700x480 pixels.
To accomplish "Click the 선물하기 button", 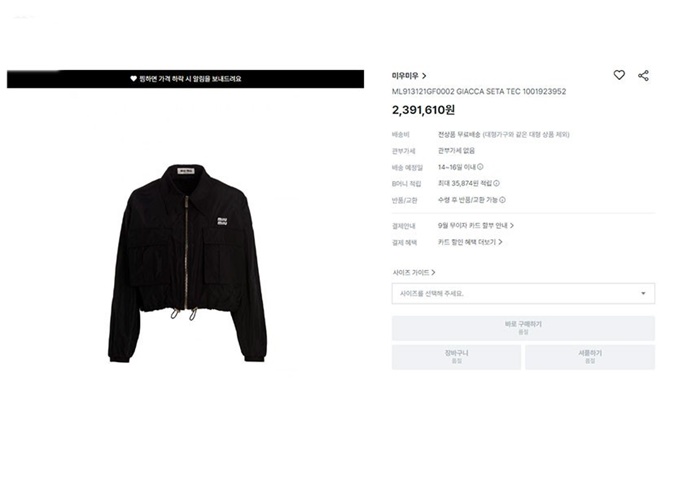I will [x=590, y=357].
